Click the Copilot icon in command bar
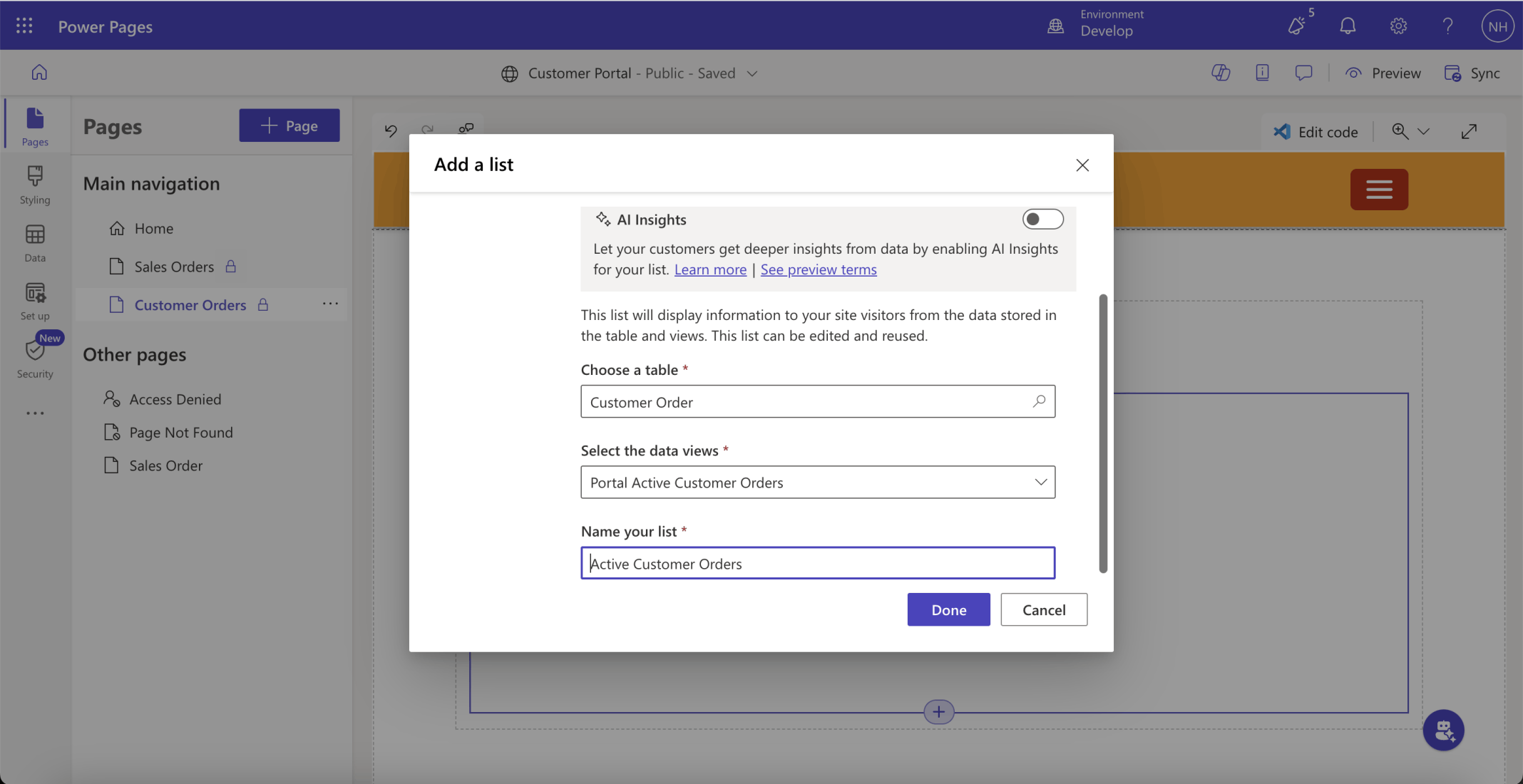This screenshot has width=1523, height=784. (x=1220, y=73)
